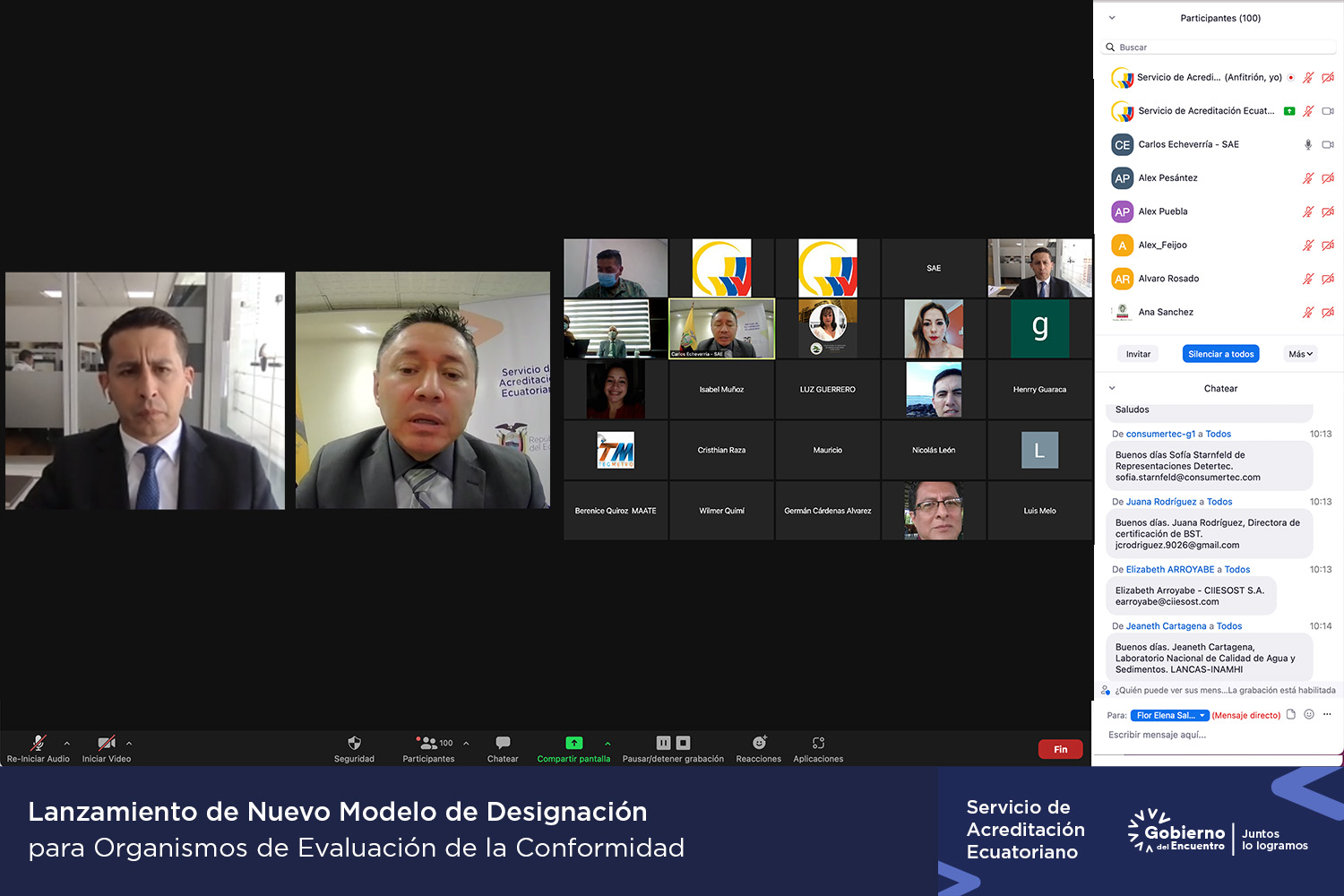Viewport: 1344px width, 896px height.
Task: Toggle video-off icon for Alex Puebla
Action: pyautogui.click(x=1328, y=211)
